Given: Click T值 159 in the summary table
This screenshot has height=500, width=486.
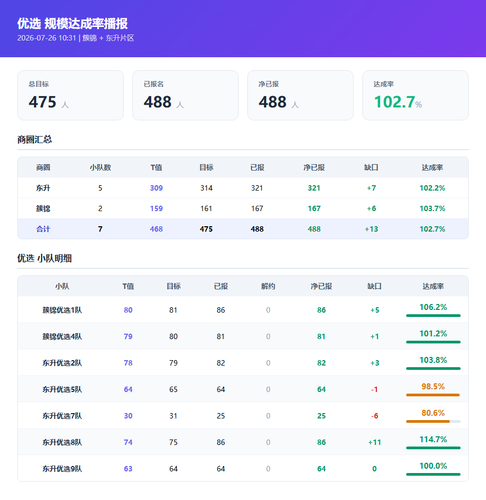Looking at the screenshot, I should click(x=156, y=209).
